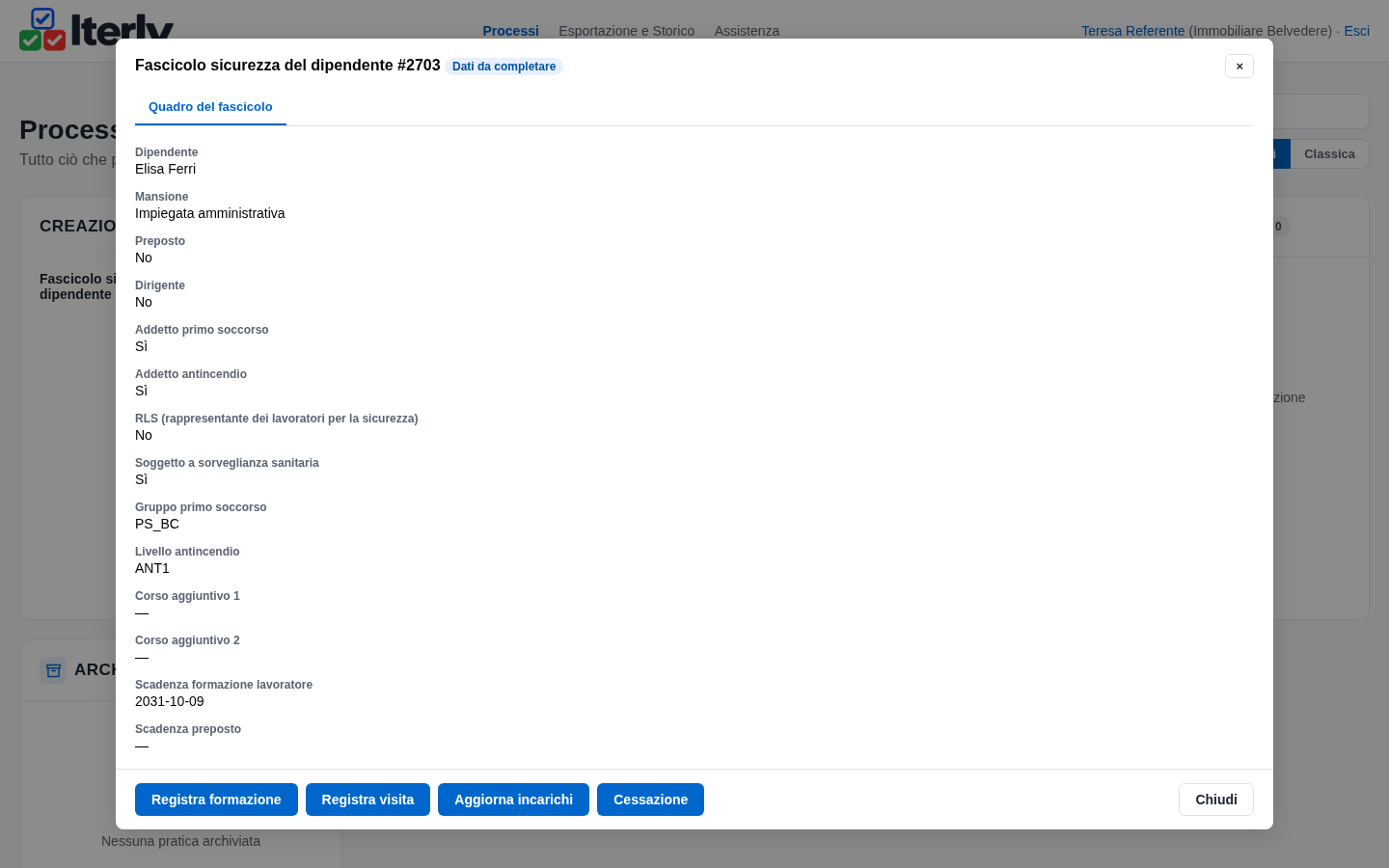This screenshot has height=868, width=1389.
Task: Click the PS_BC first aid group value
Action: [x=157, y=524]
